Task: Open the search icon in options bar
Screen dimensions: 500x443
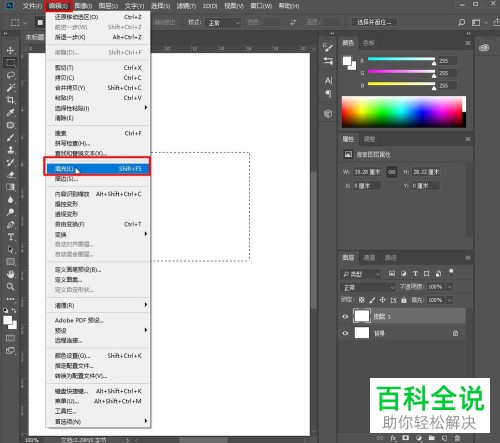Action: pos(461,22)
